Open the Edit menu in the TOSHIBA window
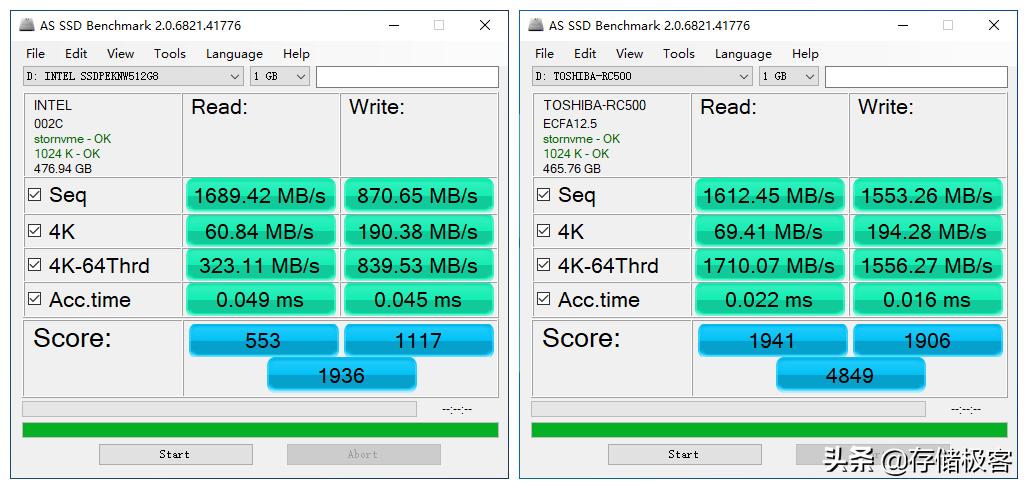The image size is (1028, 489). (585, 54)
